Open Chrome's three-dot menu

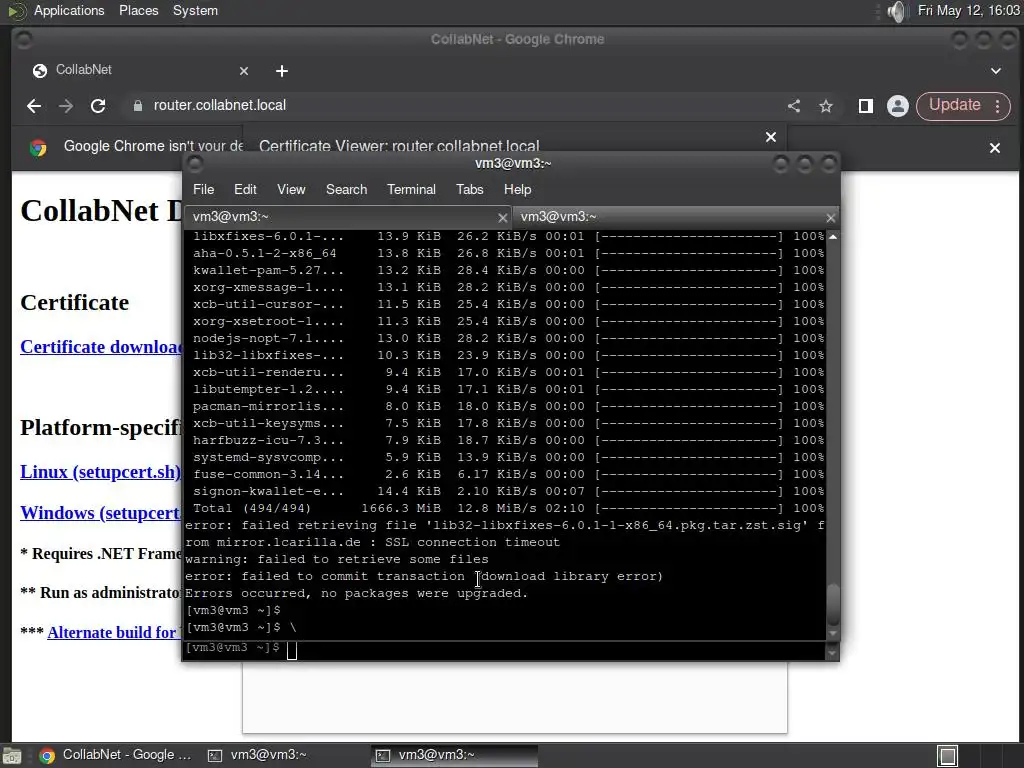997,106
